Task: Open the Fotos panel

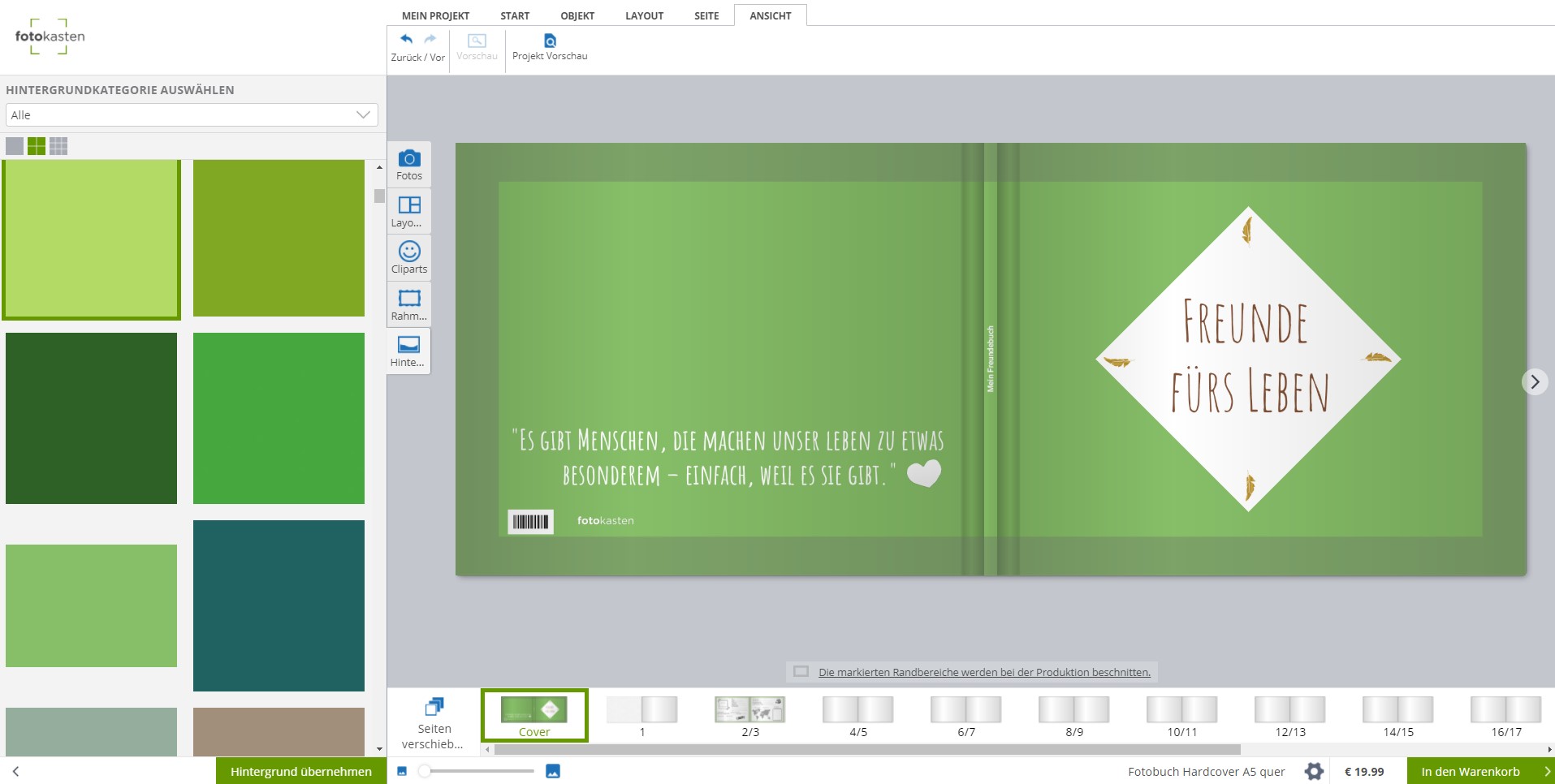Action: pyautogui.click(x=409, y=165)
